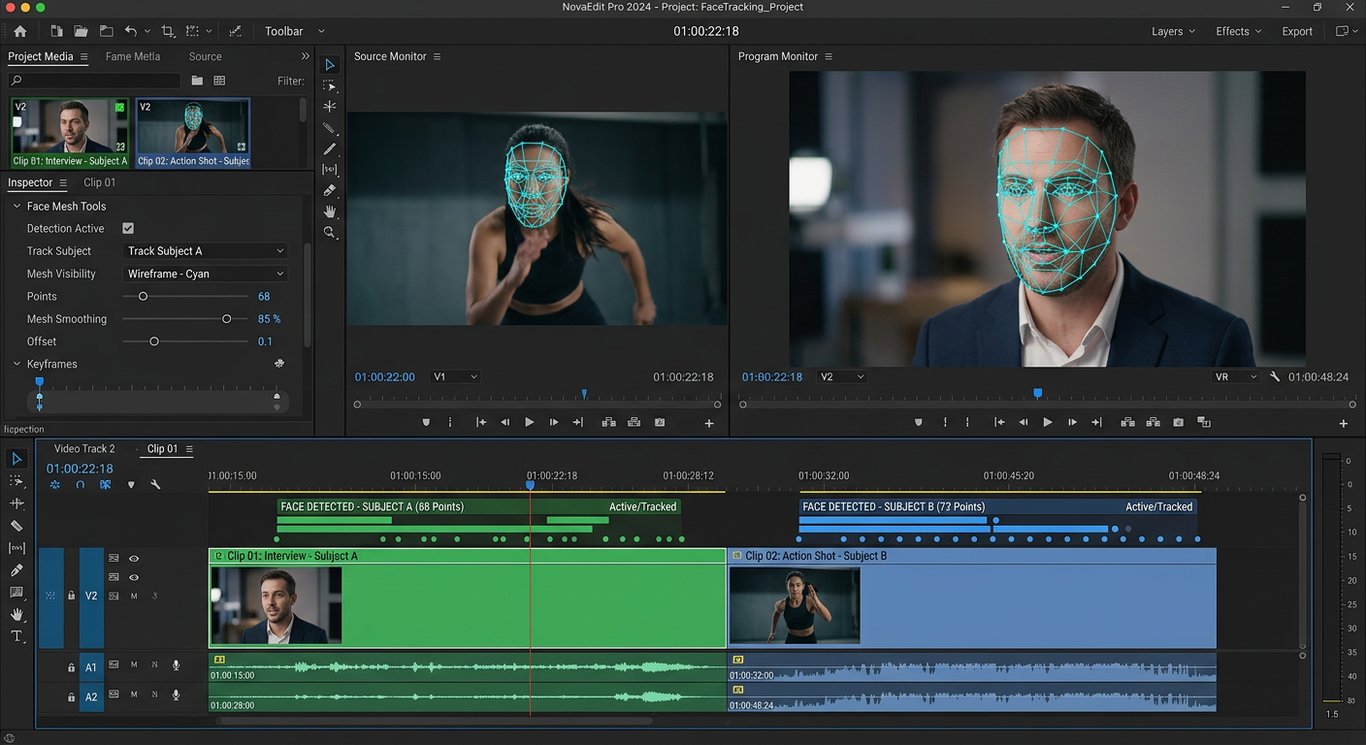
Task: Open the Mesh Visibility dropdown
Action: pos(206,274)
